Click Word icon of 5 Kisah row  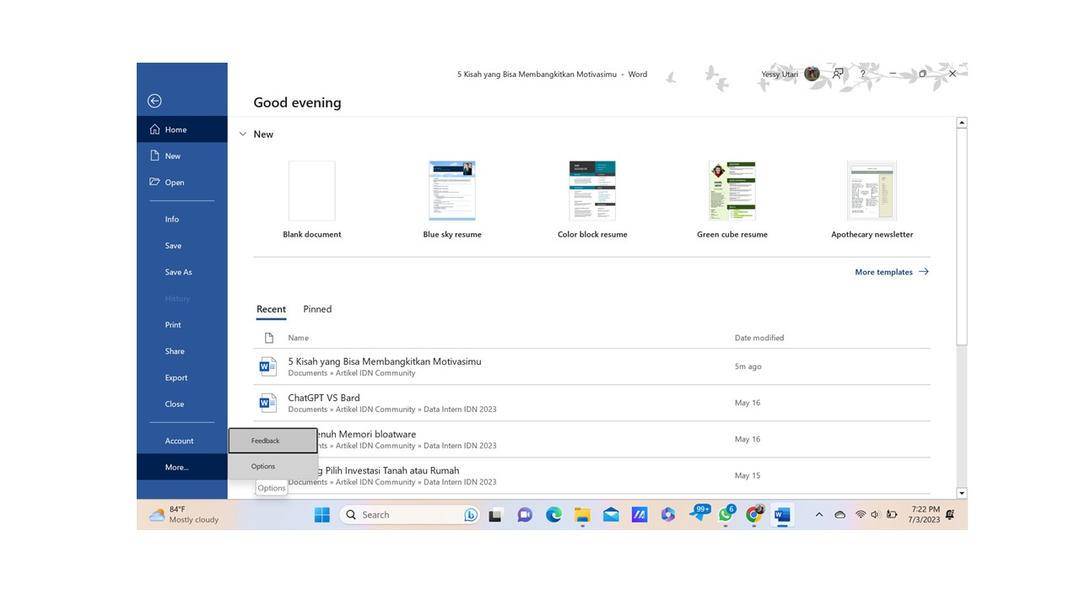click(x=267, y=366)
